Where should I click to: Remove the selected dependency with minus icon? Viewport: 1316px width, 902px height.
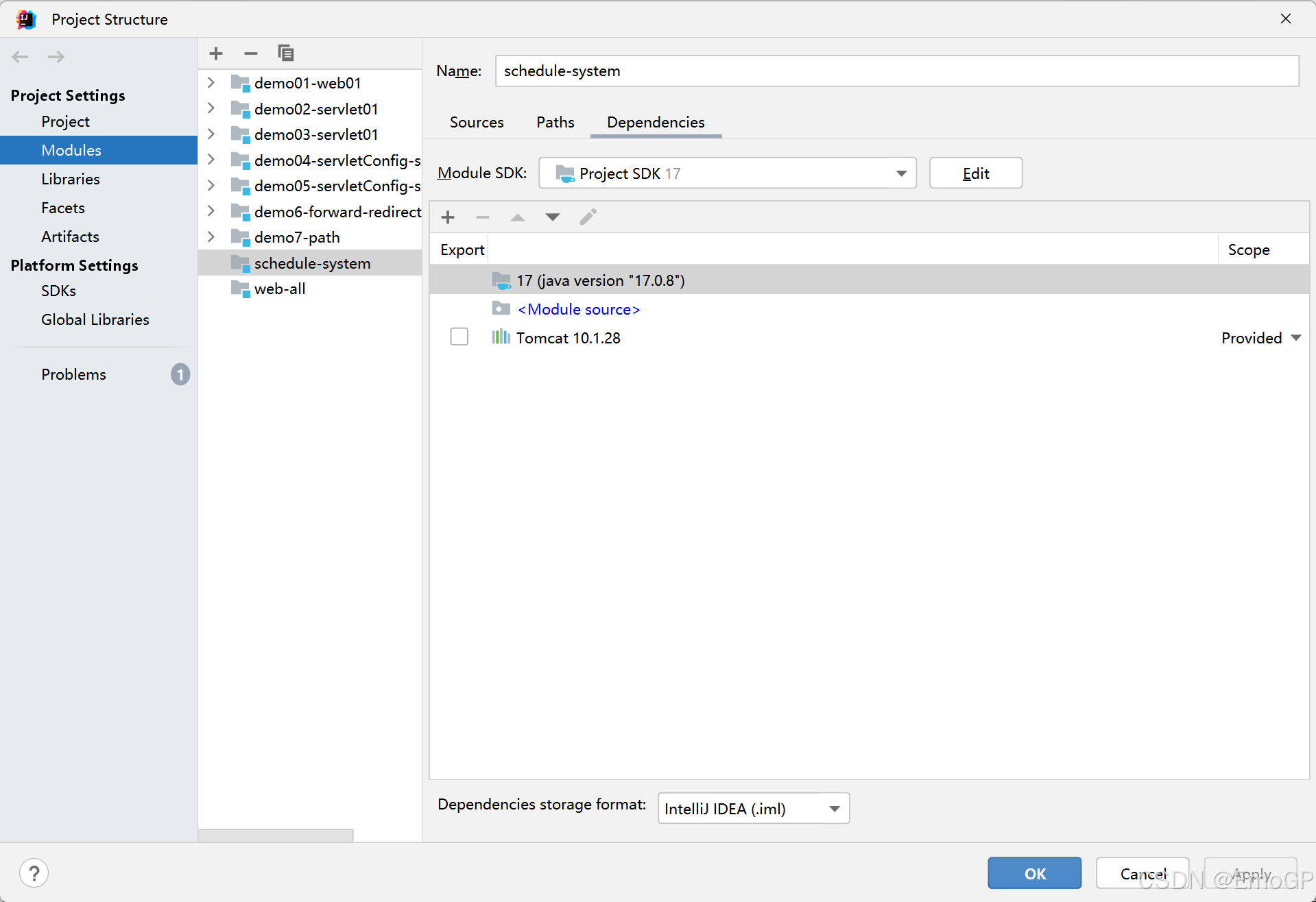(x=483, y=217)
